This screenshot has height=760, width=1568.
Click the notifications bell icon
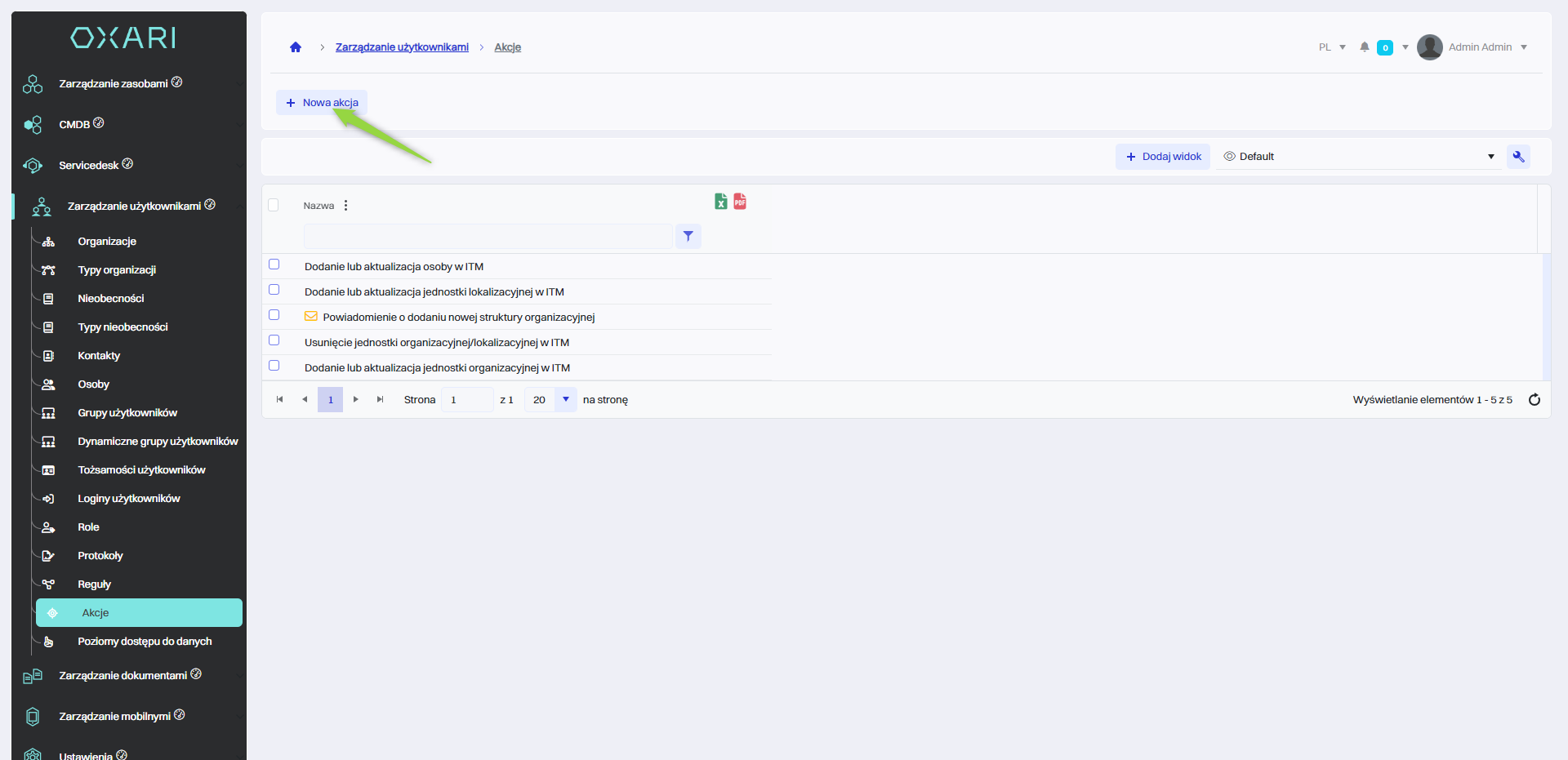1364,47
